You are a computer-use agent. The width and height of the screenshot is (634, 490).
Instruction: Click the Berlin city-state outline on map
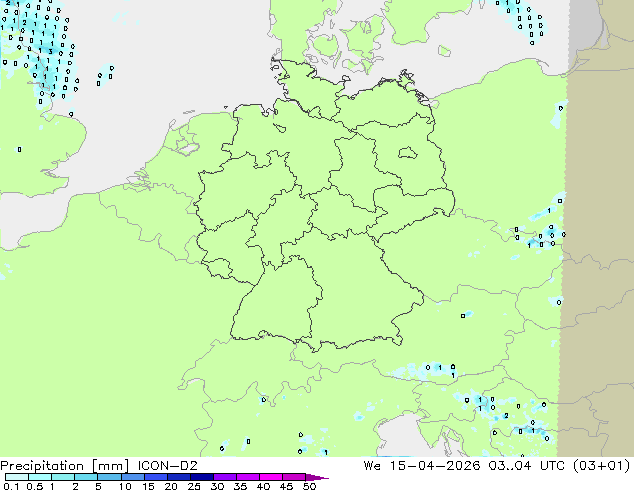click(x=407, y=152)
